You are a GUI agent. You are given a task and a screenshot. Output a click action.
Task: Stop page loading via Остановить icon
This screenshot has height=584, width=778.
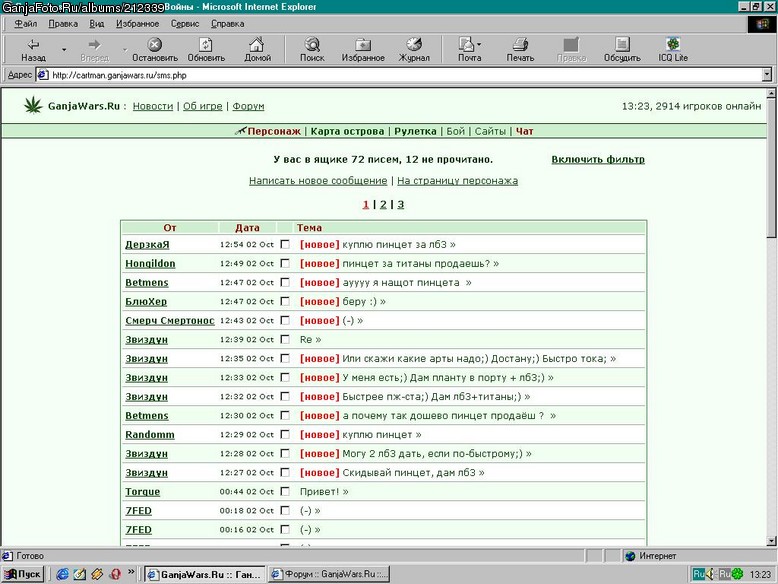(155, 50)
